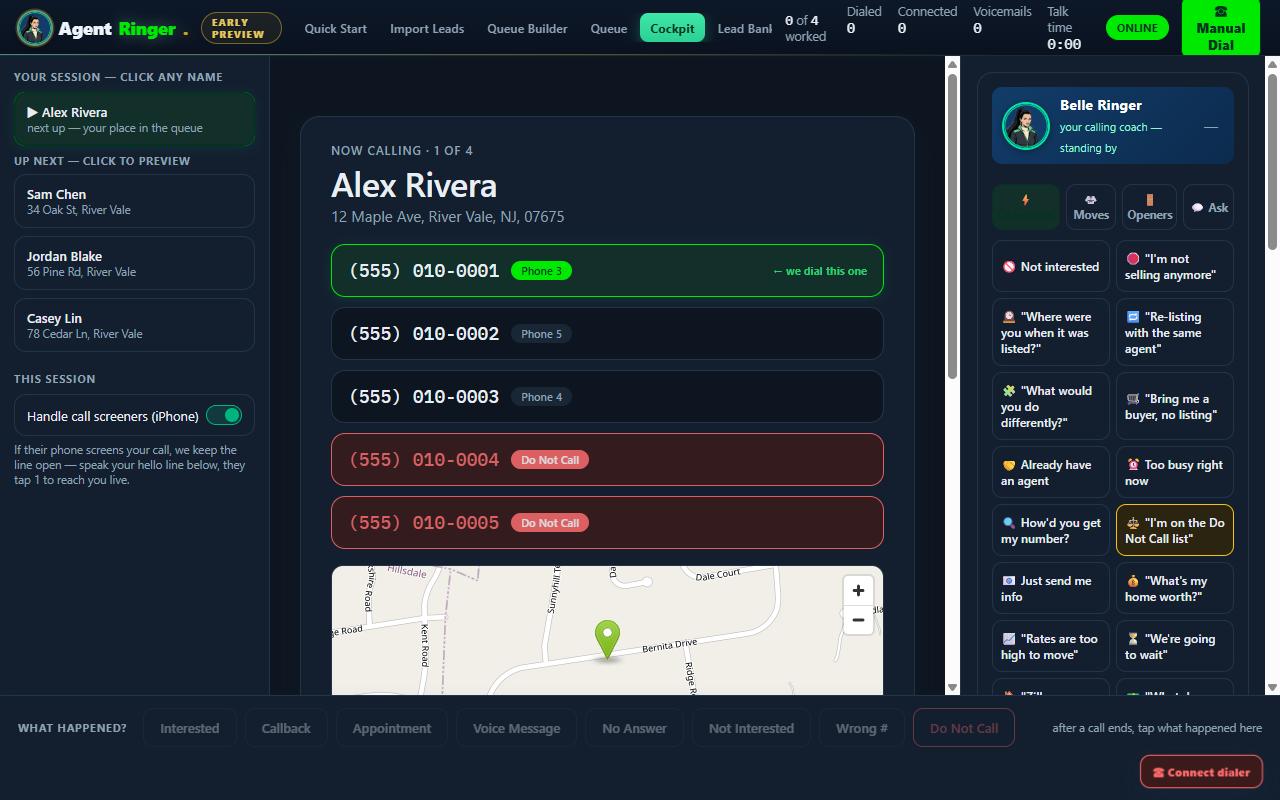Select phone number (555) 010-0003

point(607,397)
